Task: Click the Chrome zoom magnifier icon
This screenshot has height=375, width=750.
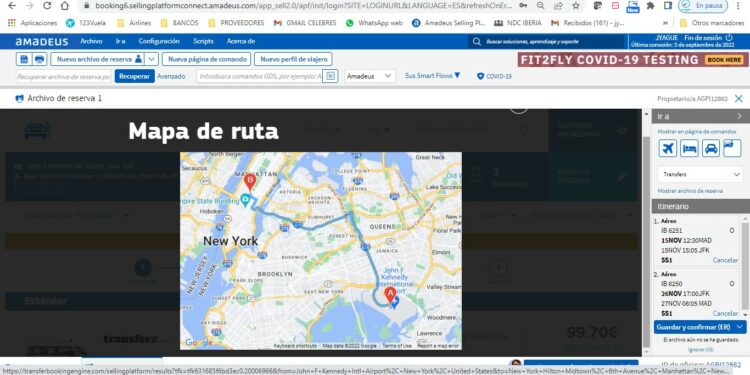Action: (x=540, y=6)
